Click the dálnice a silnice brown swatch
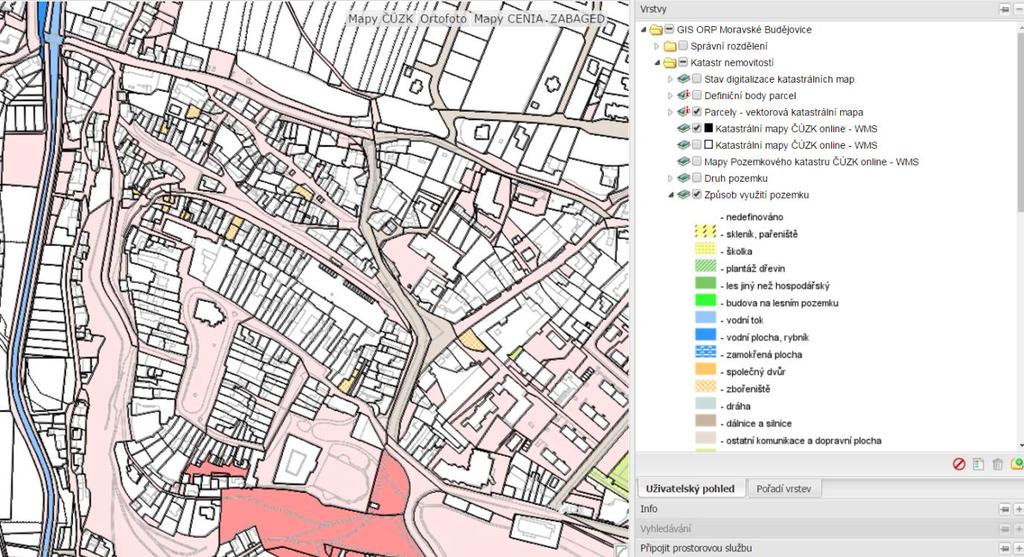Viewport: 1024px width, 557px height. [705, 421]
